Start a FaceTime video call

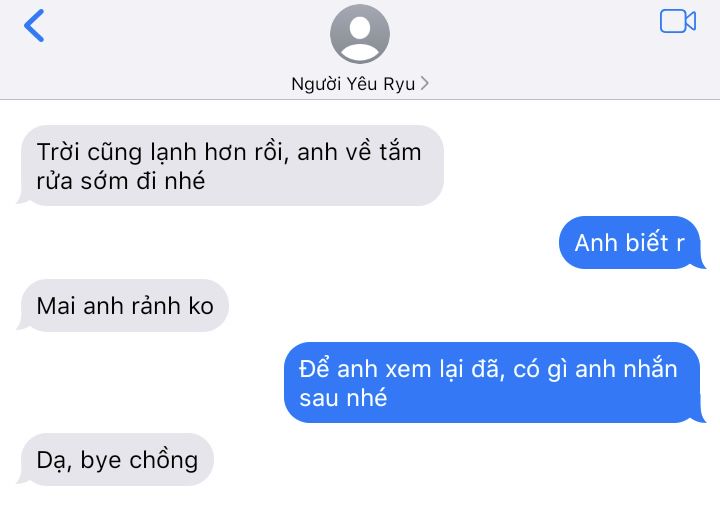(x=678, y=21)
